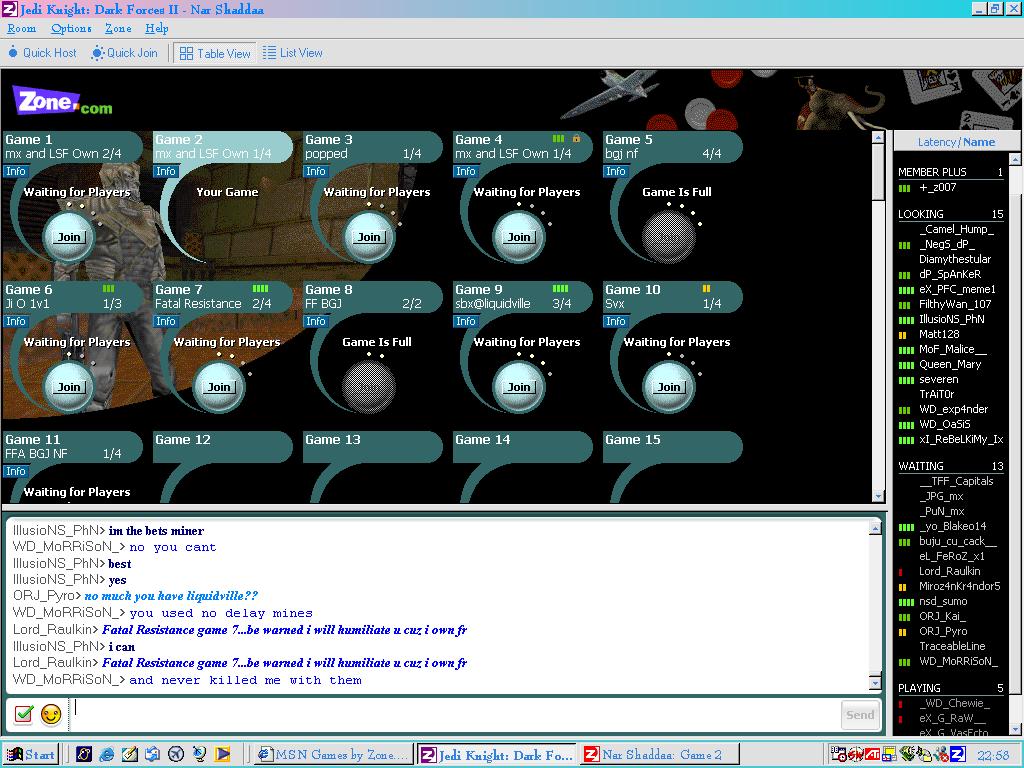
Task: Open Info for Game 1
Action: (x=16, y=171)
